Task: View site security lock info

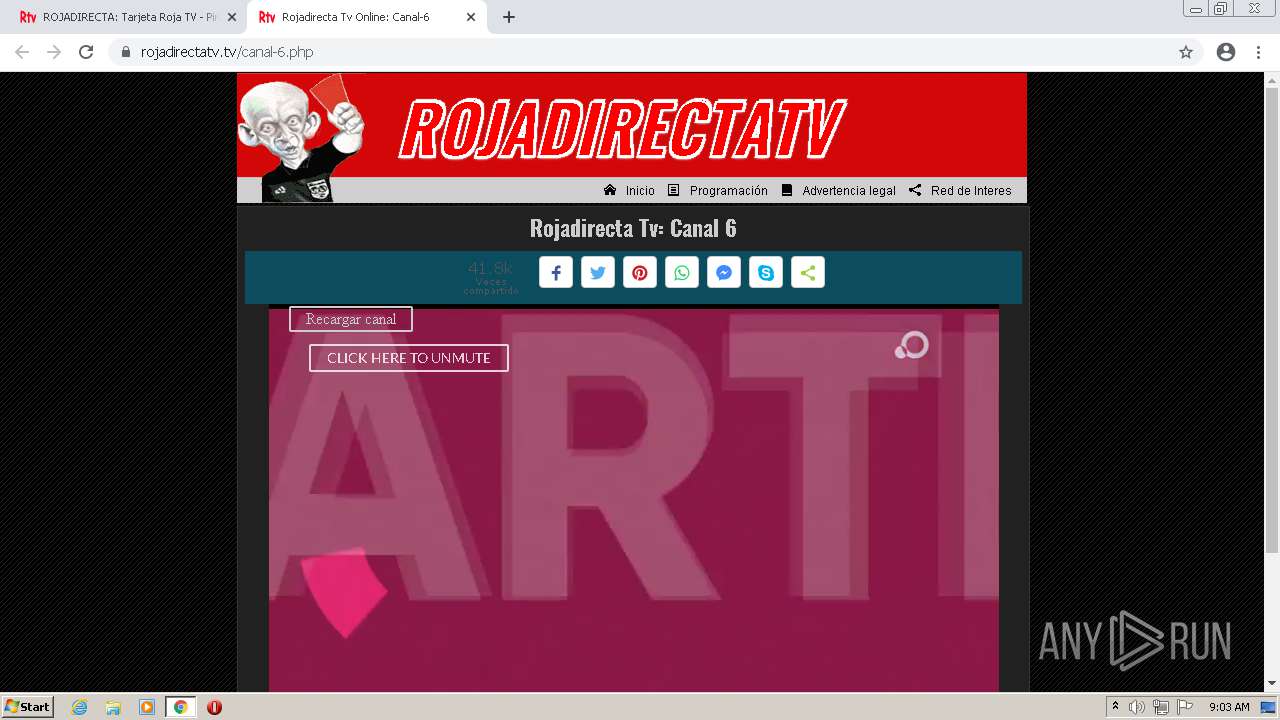Action: pos(126,52)
